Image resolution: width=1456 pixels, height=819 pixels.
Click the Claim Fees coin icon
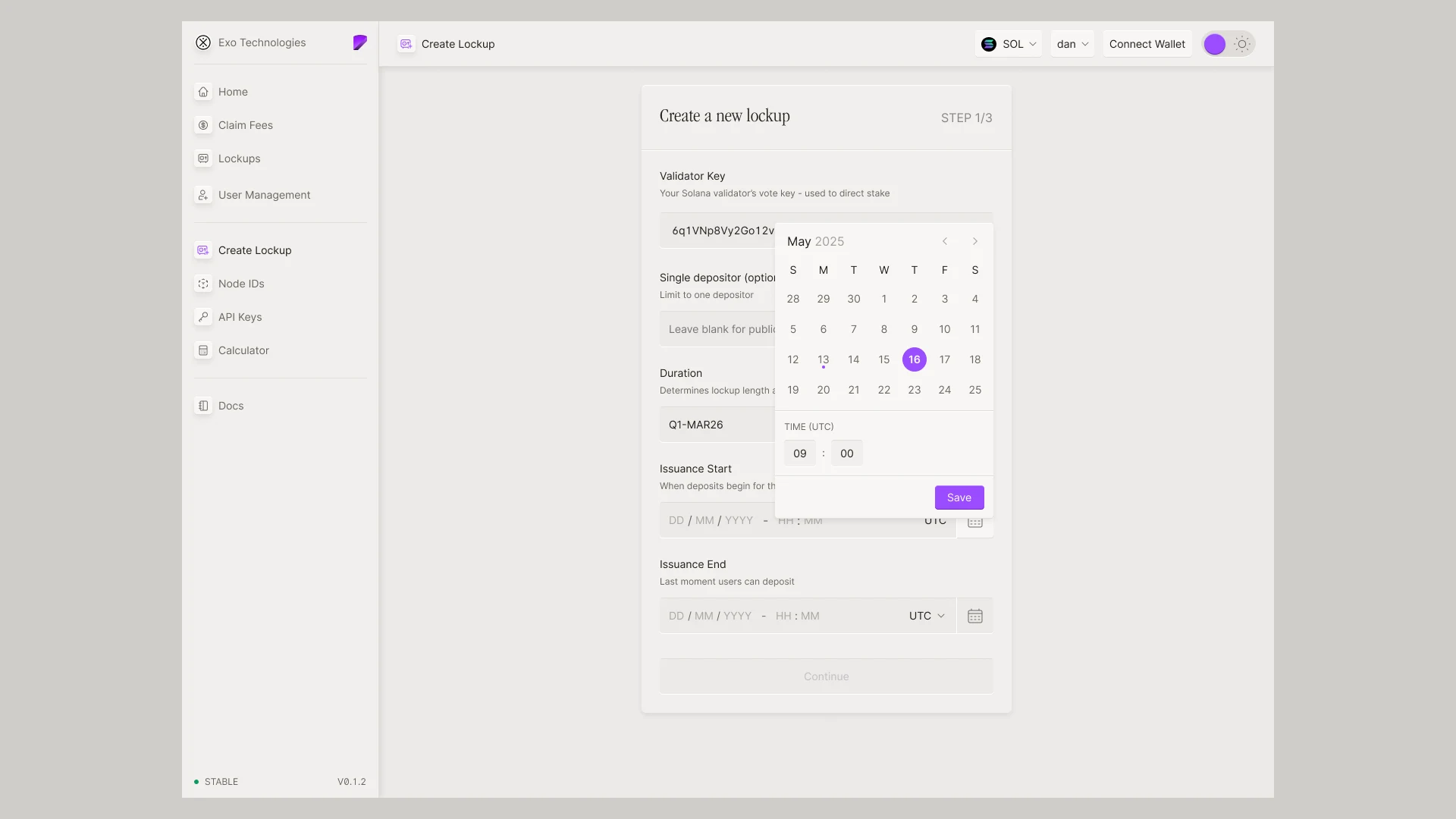pos(203,125)
